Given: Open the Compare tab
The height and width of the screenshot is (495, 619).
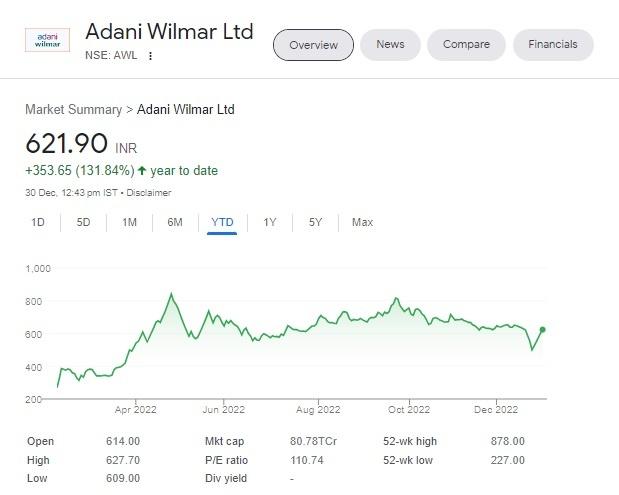Looking at the screenshot, I should coord(466,45).
